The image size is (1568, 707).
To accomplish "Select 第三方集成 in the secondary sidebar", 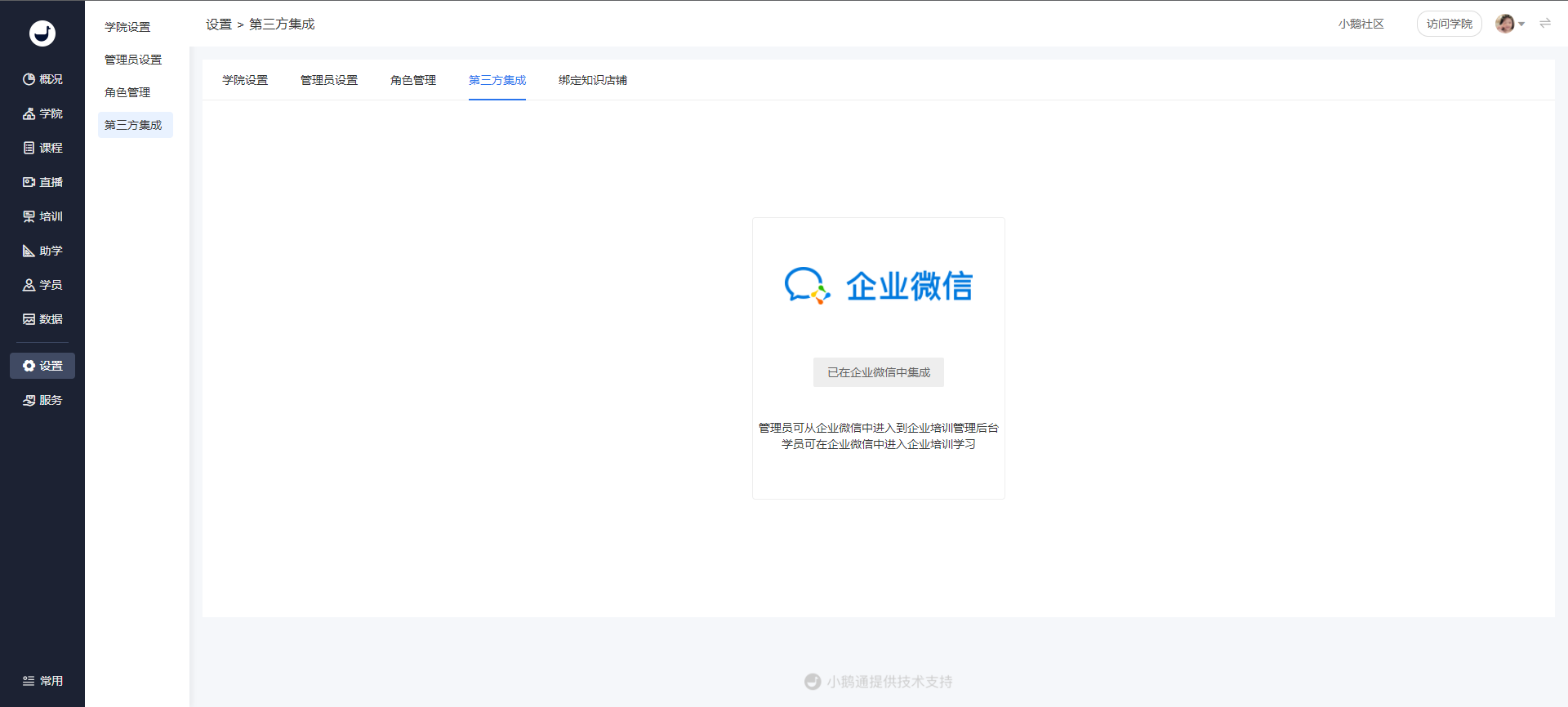I will coord(136,125).
